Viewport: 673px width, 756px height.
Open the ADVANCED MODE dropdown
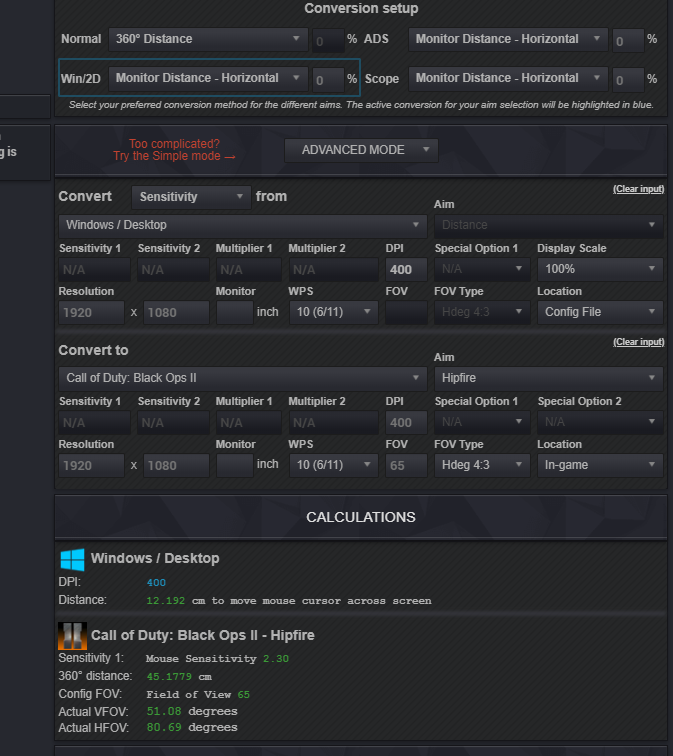(361, 150)
